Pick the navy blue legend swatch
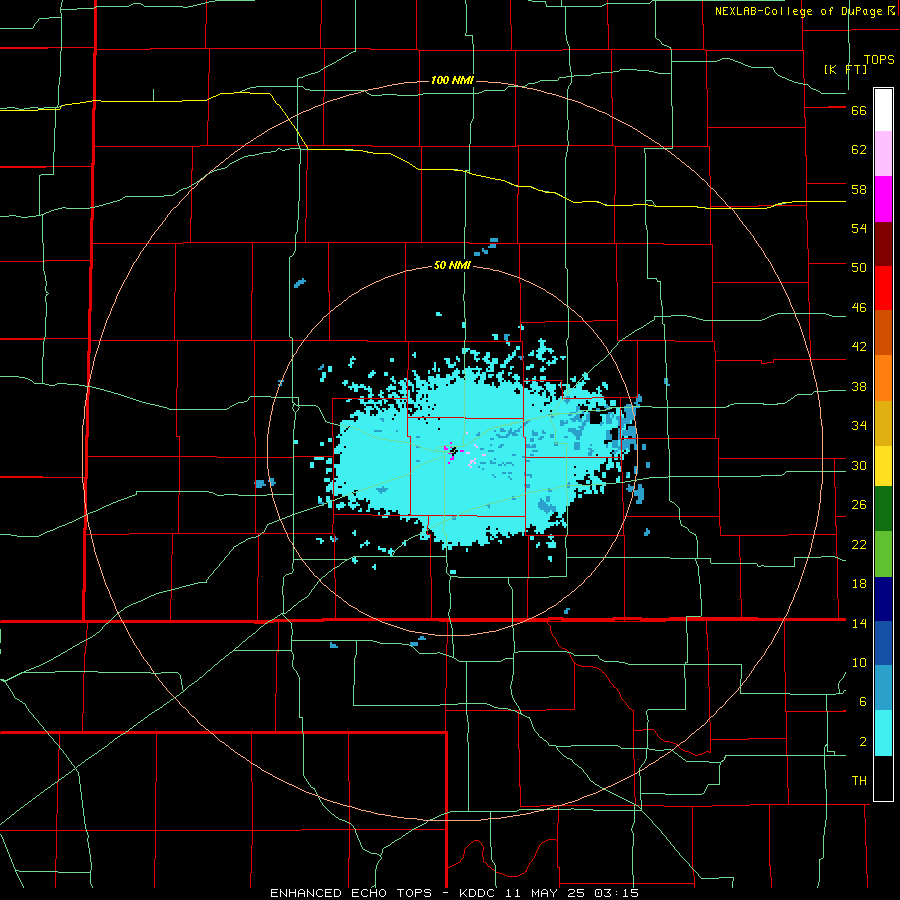Image resolution: width=900 pixels, height=900 pixels. coord(883,599)
